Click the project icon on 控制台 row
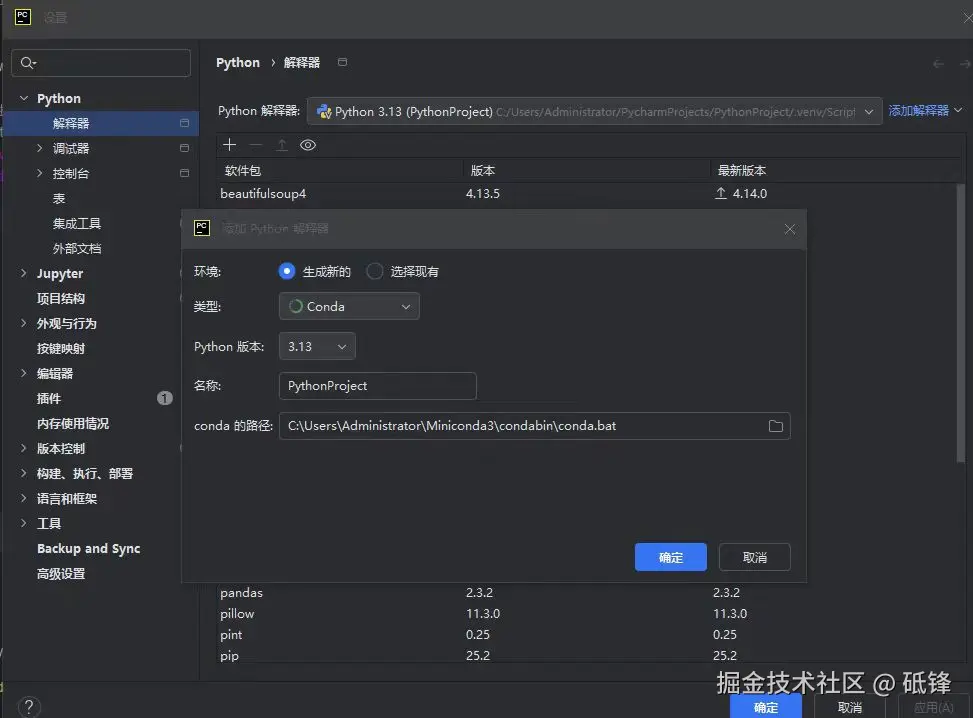Viewport: 973px width, 718px height. pos(184,173)
